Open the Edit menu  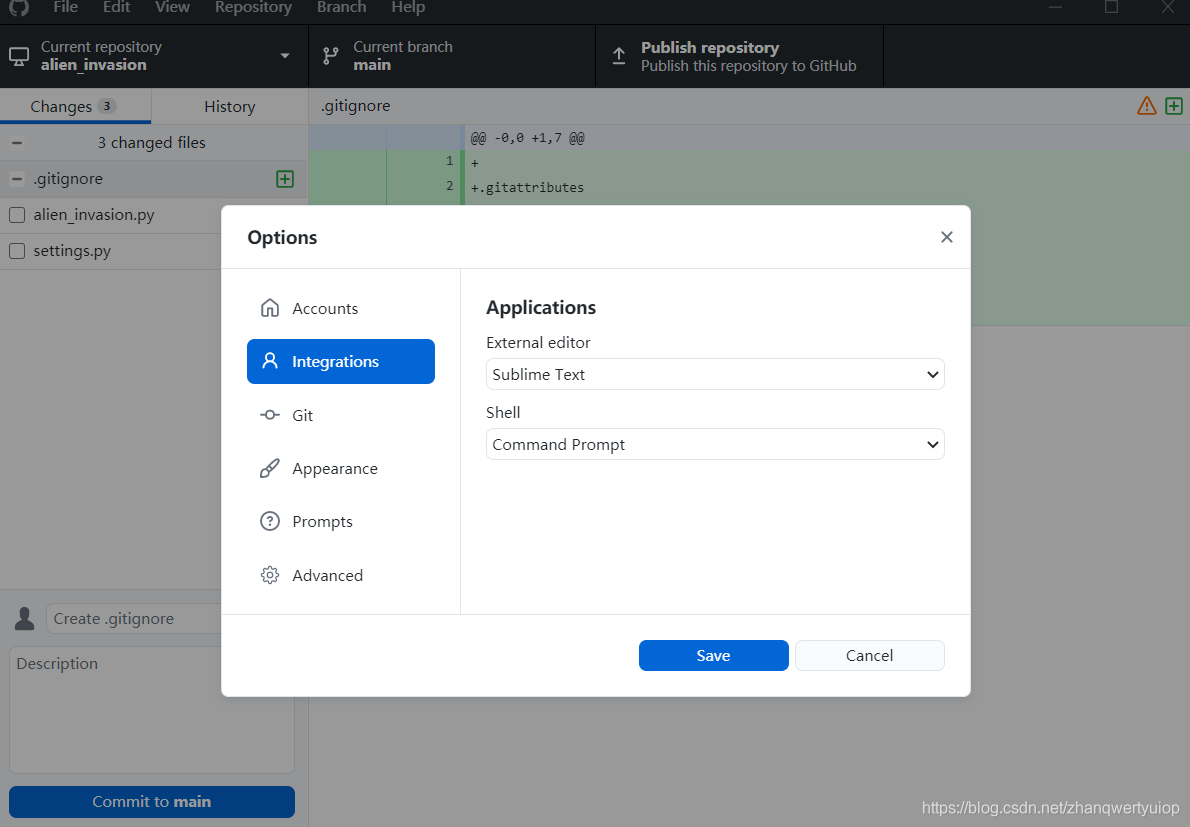(116, 7)
